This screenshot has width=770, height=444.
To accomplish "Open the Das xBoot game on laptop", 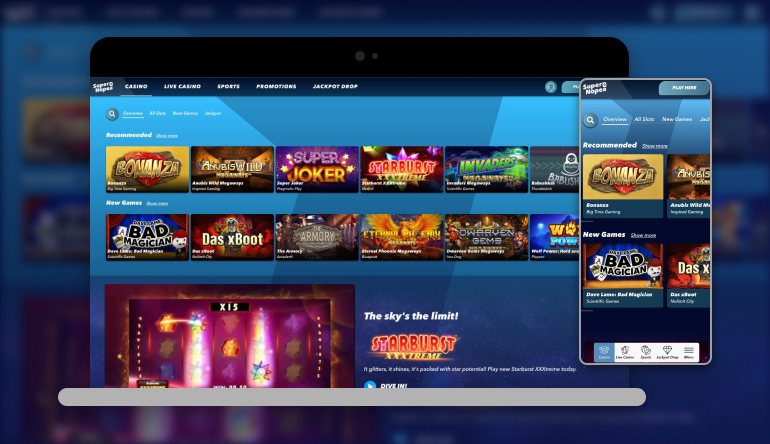I will click(232, 237).
